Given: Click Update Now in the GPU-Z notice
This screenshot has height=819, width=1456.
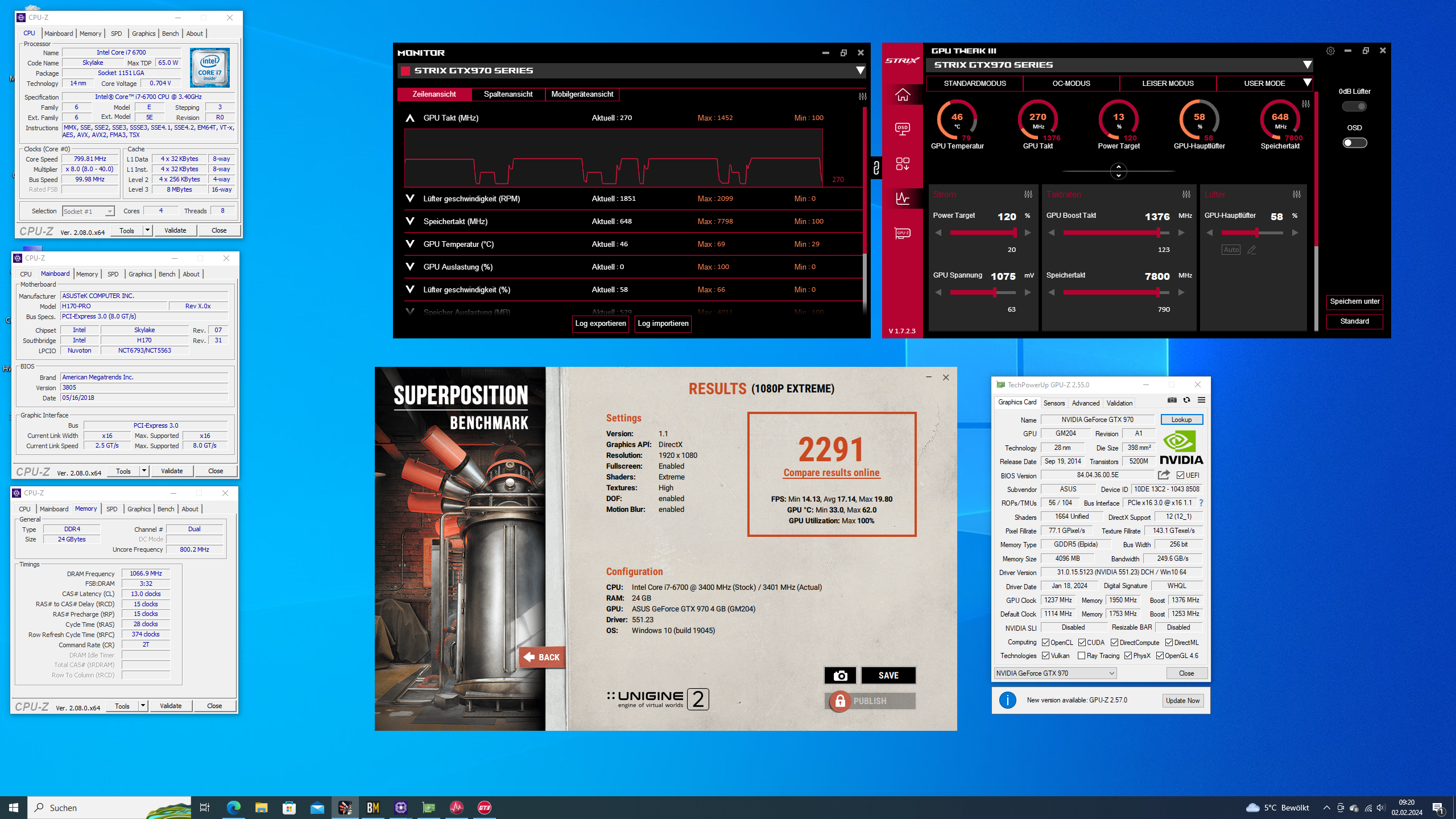Looking at the screenshot, I should tap(1182, 701).
